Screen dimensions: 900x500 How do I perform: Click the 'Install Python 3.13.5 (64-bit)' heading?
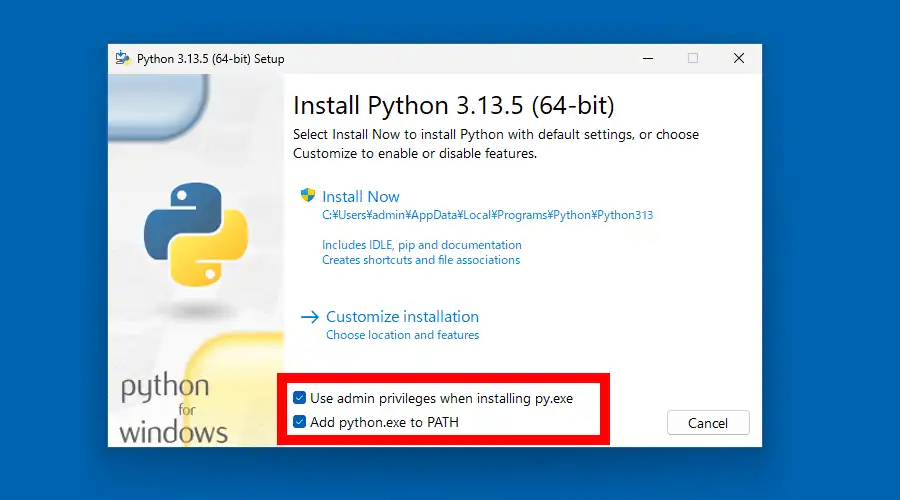pyautogui.click(x=453, y=106)
